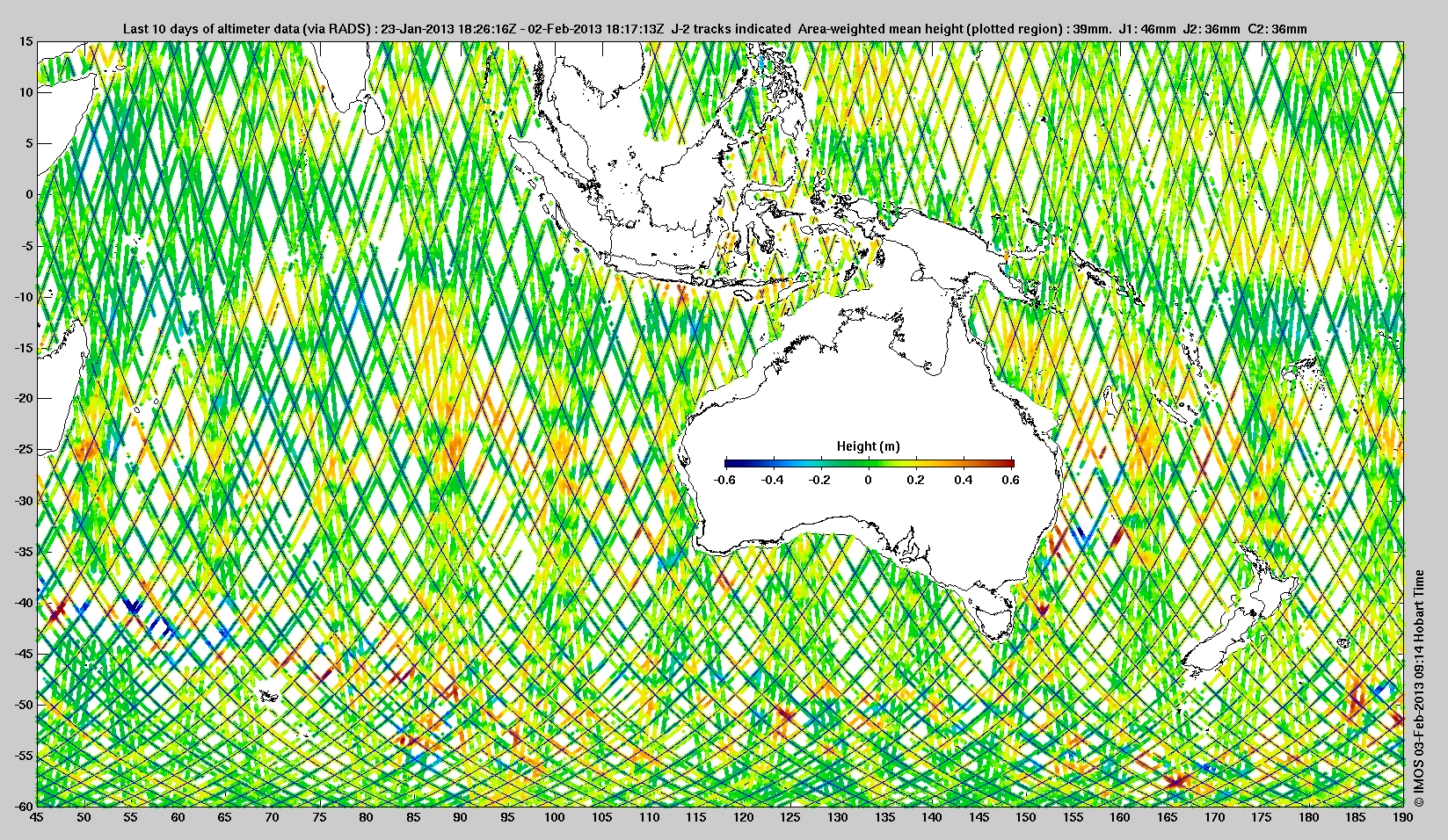Click the '45' longitude tick label
This screenshot has height=840, width=1448.
pyautogui.click(x=37, y=817)
